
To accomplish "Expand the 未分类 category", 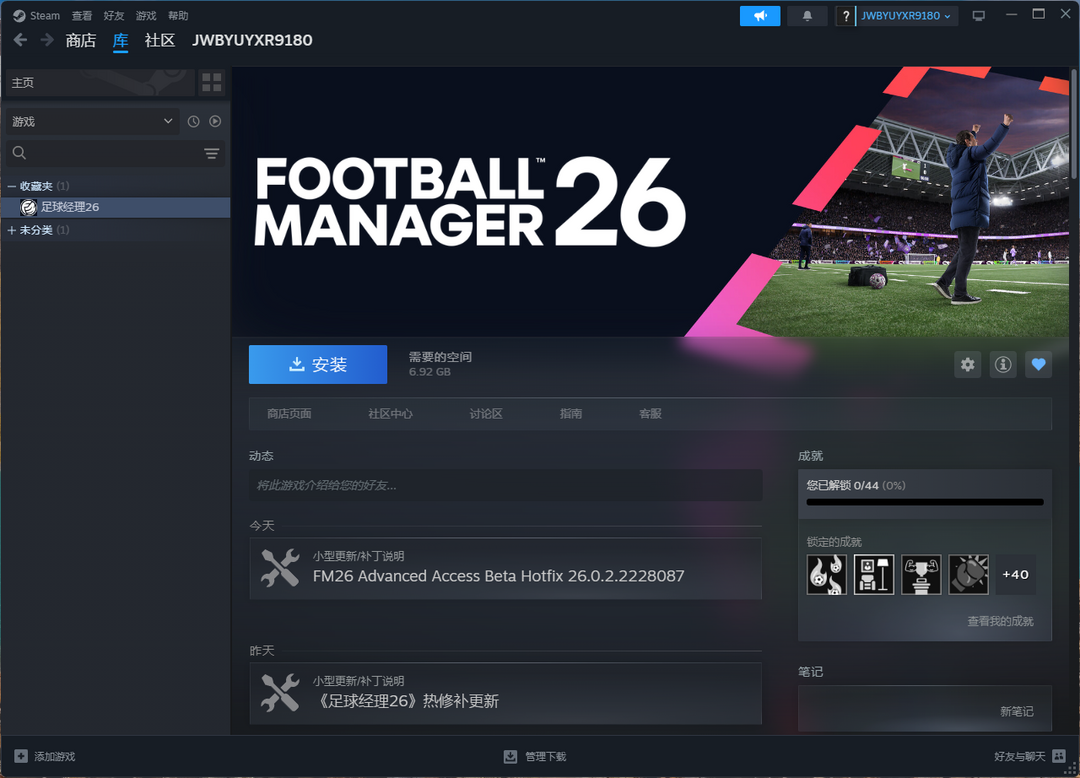I will (x=12, y=230).
